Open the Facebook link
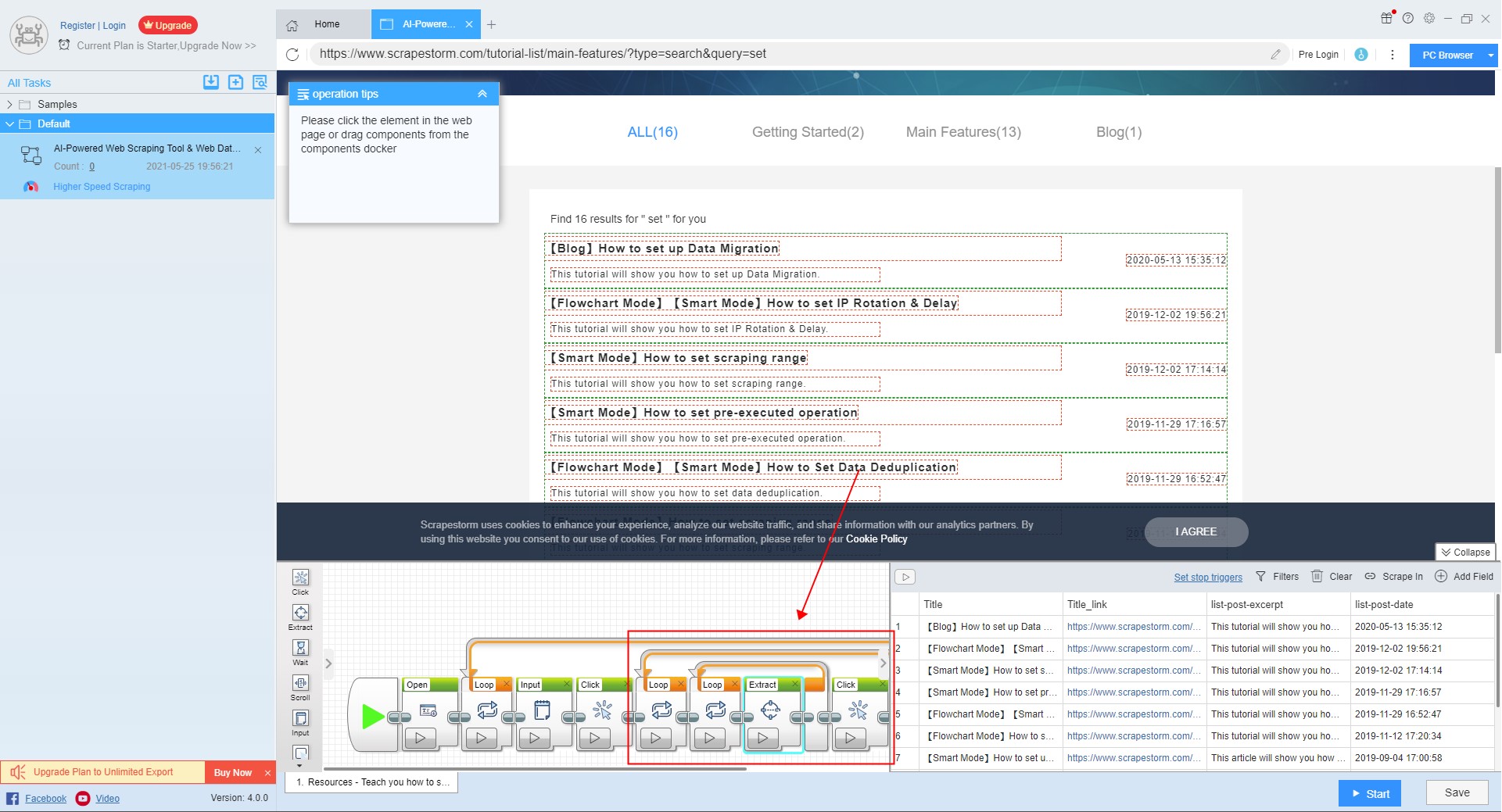This screenshot has height=812, width=1502. click(x=45, y=799)
